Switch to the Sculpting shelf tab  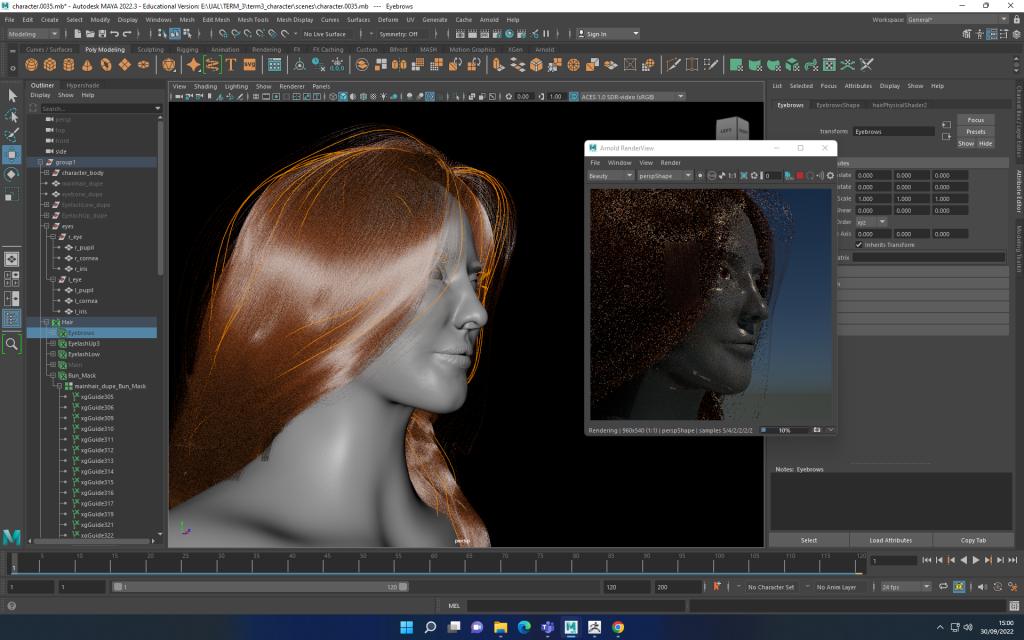[150, 50]
